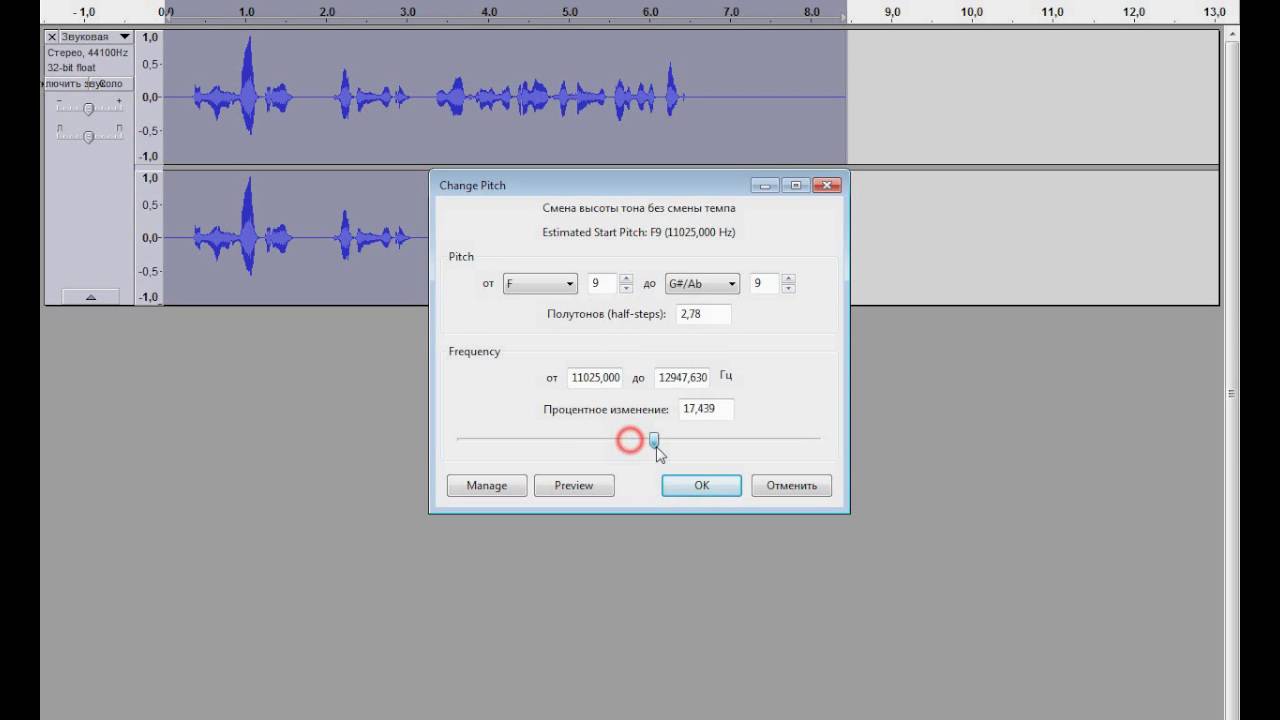Click the Полутонов (half-steps) field showing 2,78

704,314
